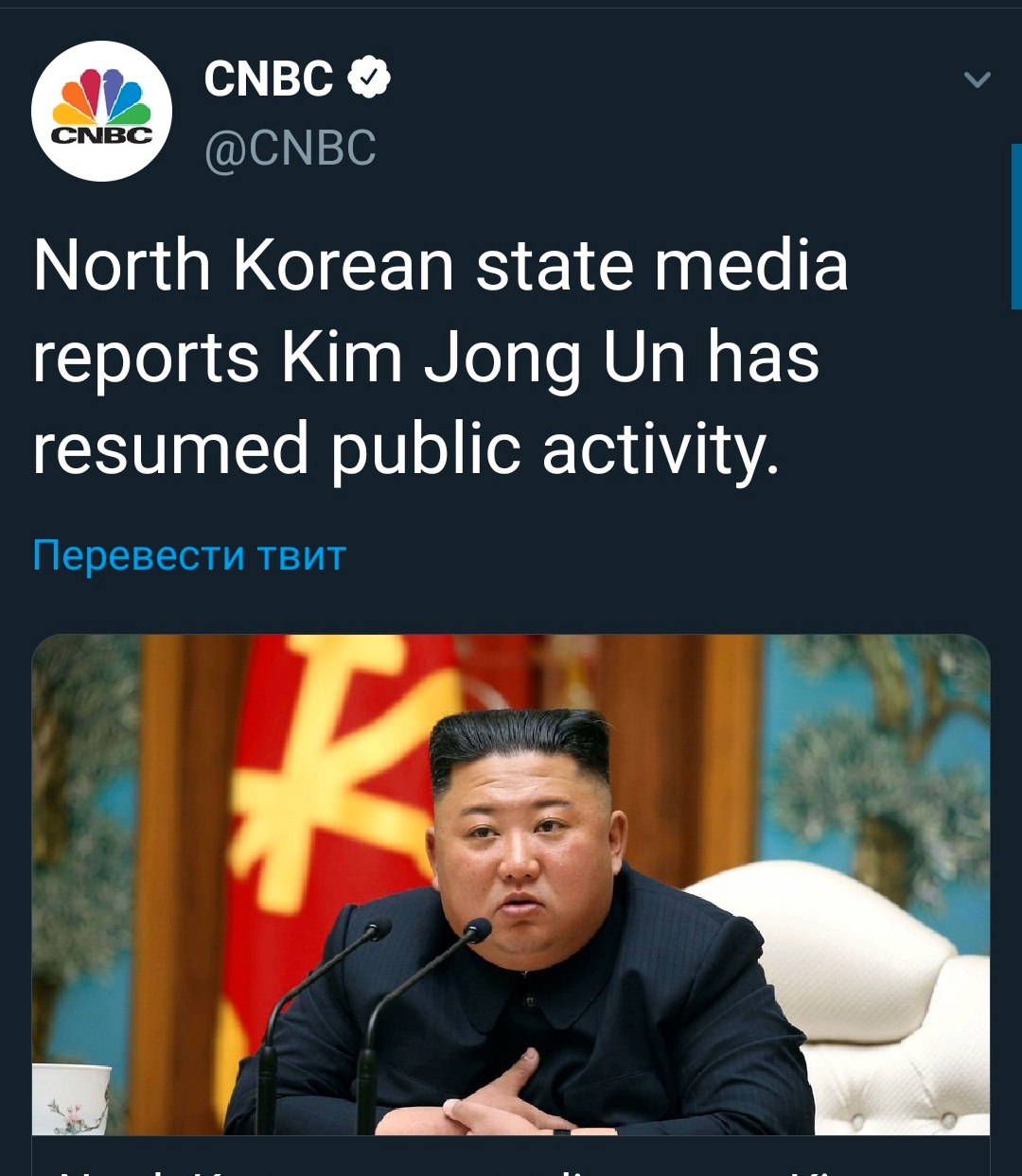Tap the tweet text about Kim Jong Un
This screenshot has width=1022, height=1176.
[441, 357]
